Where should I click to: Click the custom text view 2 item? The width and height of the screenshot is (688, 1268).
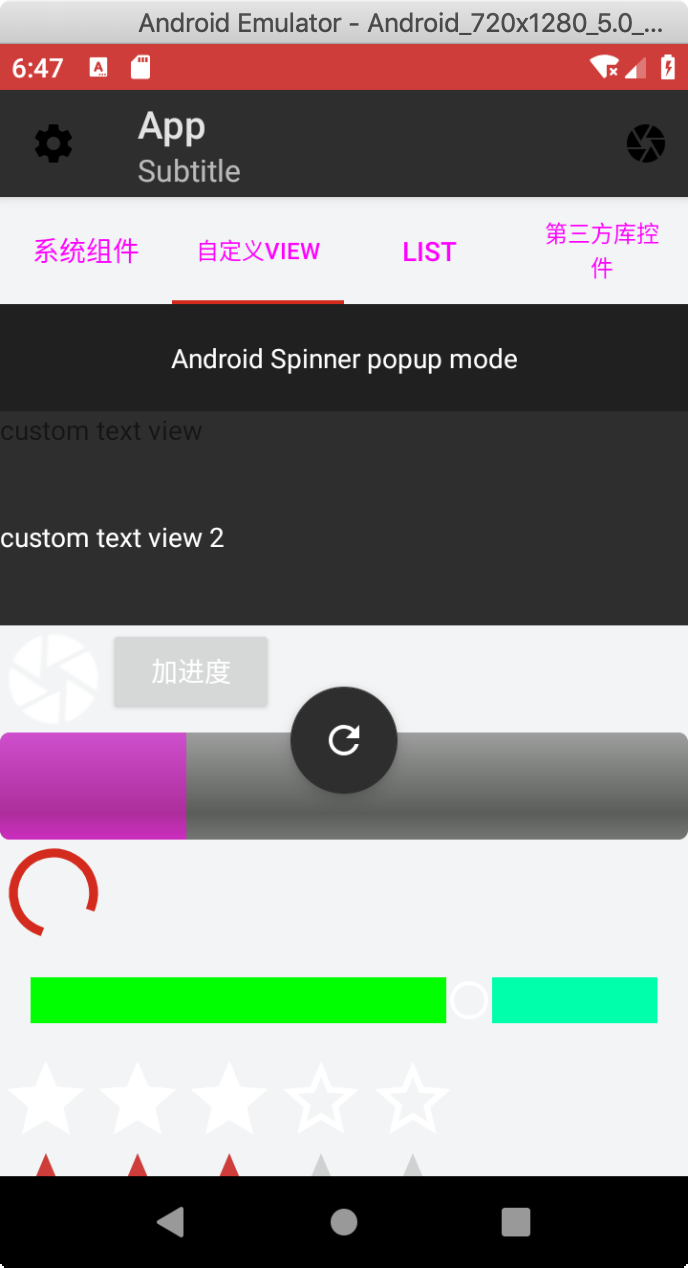click(x=114, y=538)
